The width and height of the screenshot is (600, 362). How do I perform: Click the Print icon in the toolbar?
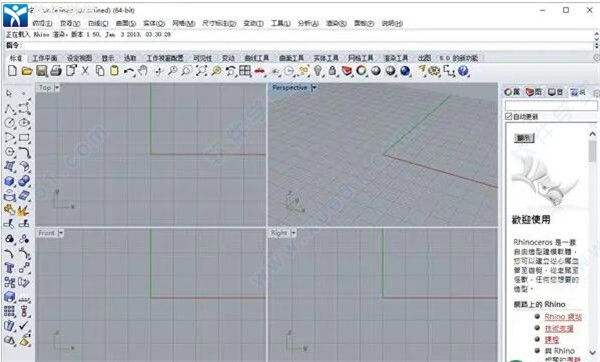coord(56,71)
